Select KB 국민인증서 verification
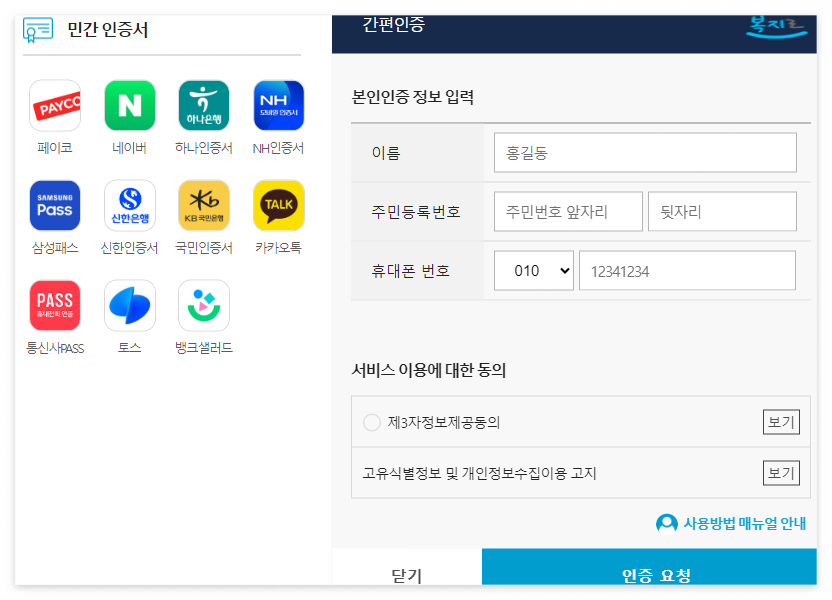The width and height of the screenshot is (832, 600). coord(203,205)
